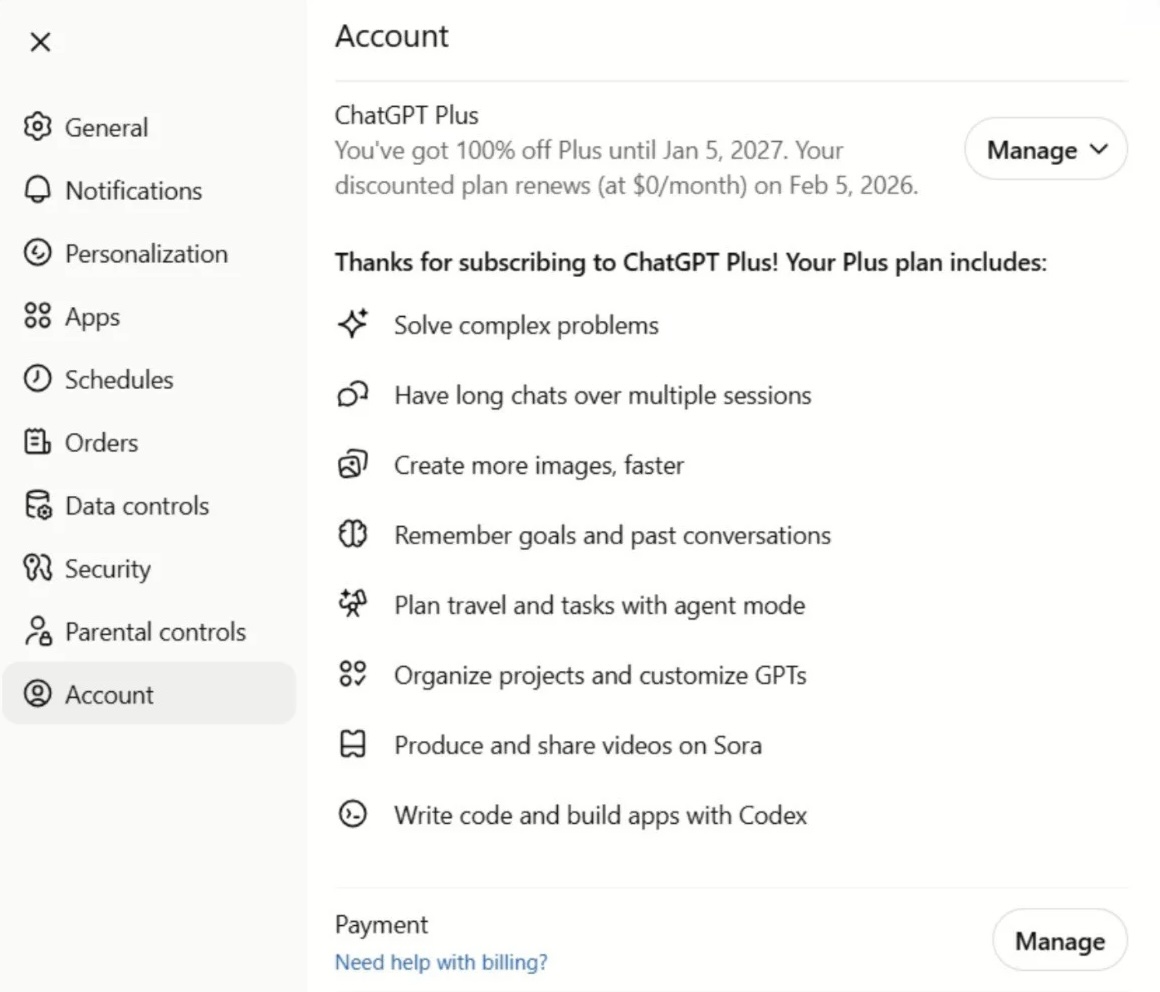Click the Personalization icon in sidebar
This screenshot has height=992, width=1160.
37,254
